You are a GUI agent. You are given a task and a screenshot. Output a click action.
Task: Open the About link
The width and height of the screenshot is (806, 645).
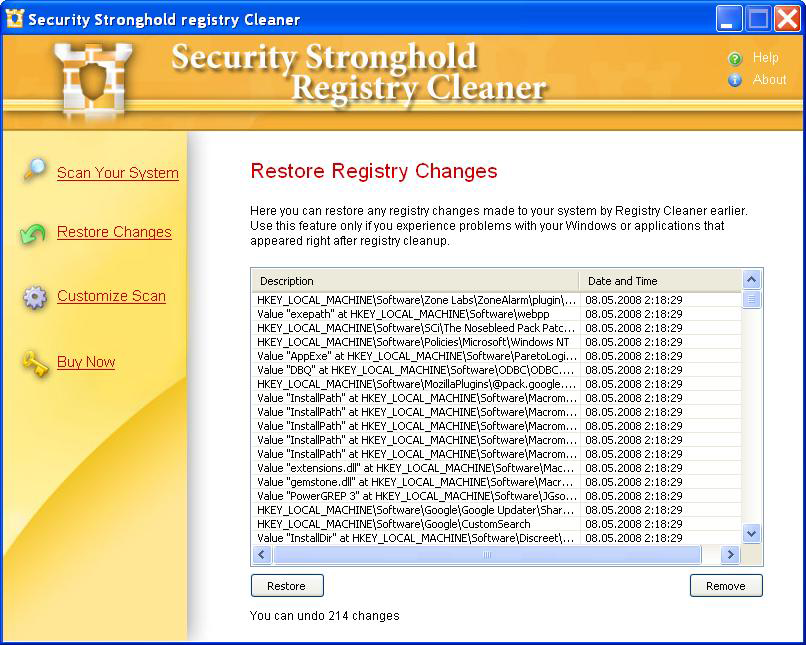coord(770,80)
